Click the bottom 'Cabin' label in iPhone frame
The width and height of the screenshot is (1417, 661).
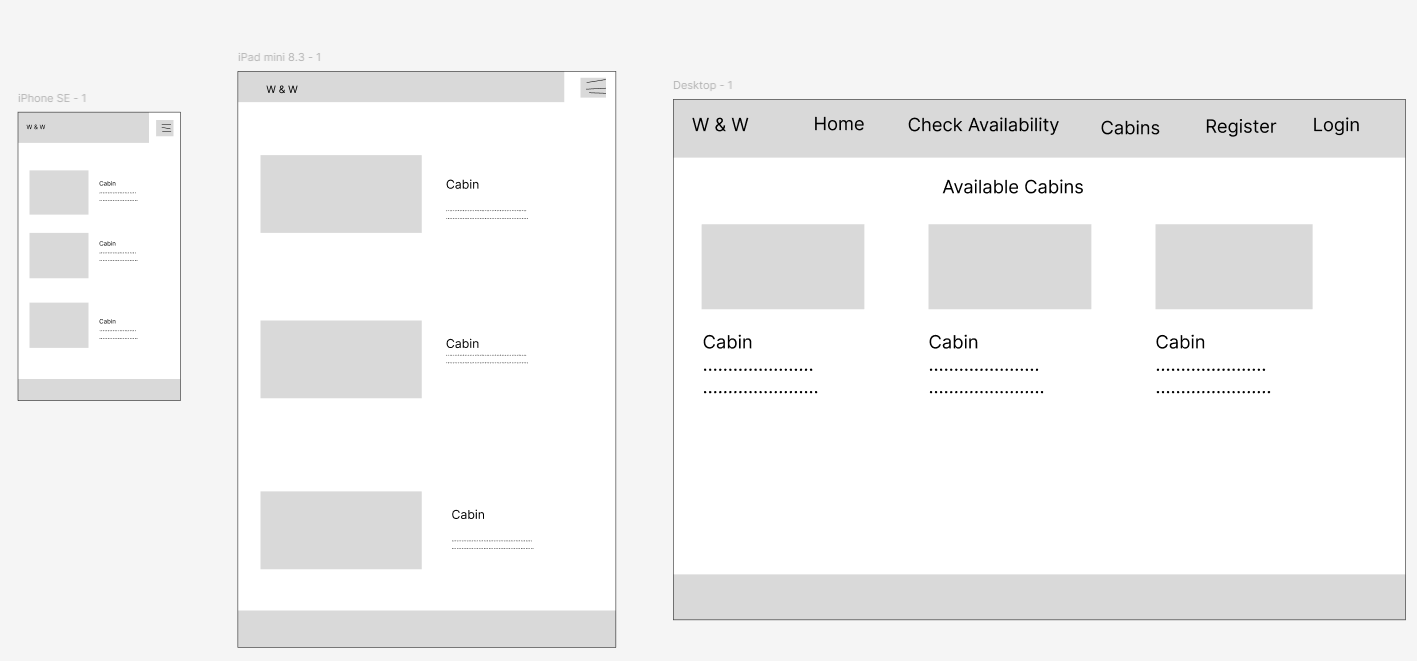point(107,322)
